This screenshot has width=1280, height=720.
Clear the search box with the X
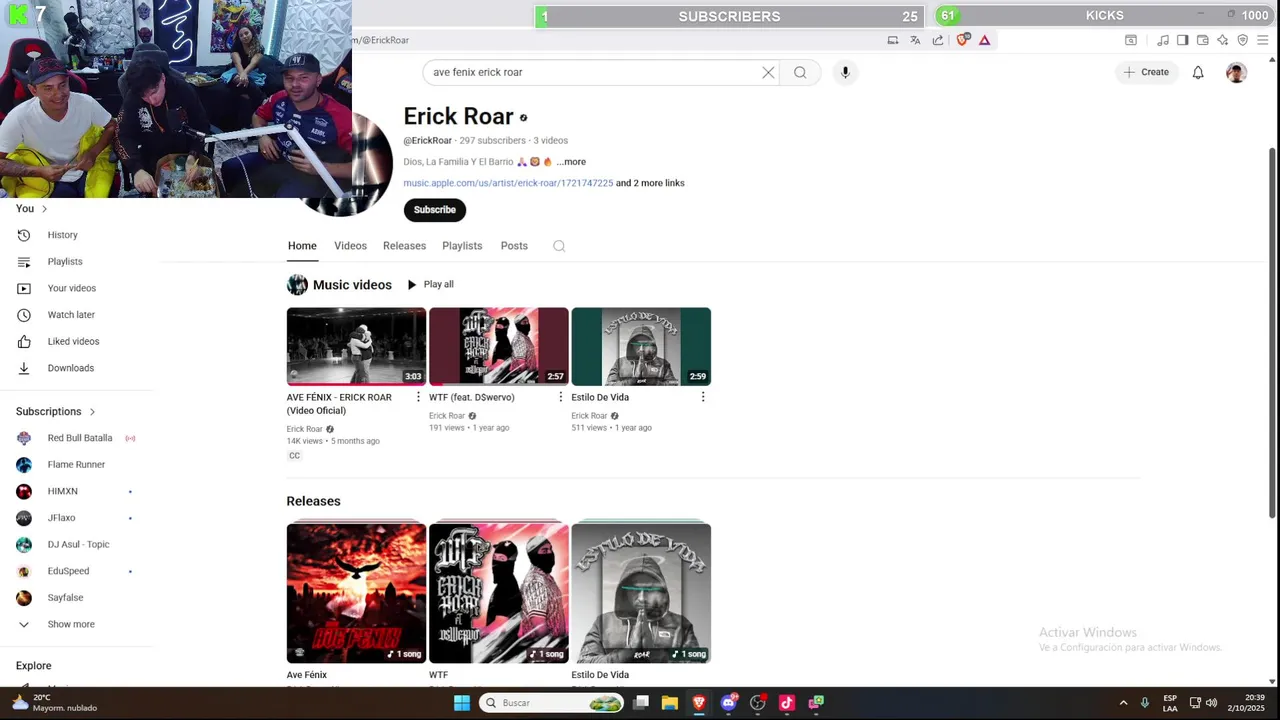point(768,72)
